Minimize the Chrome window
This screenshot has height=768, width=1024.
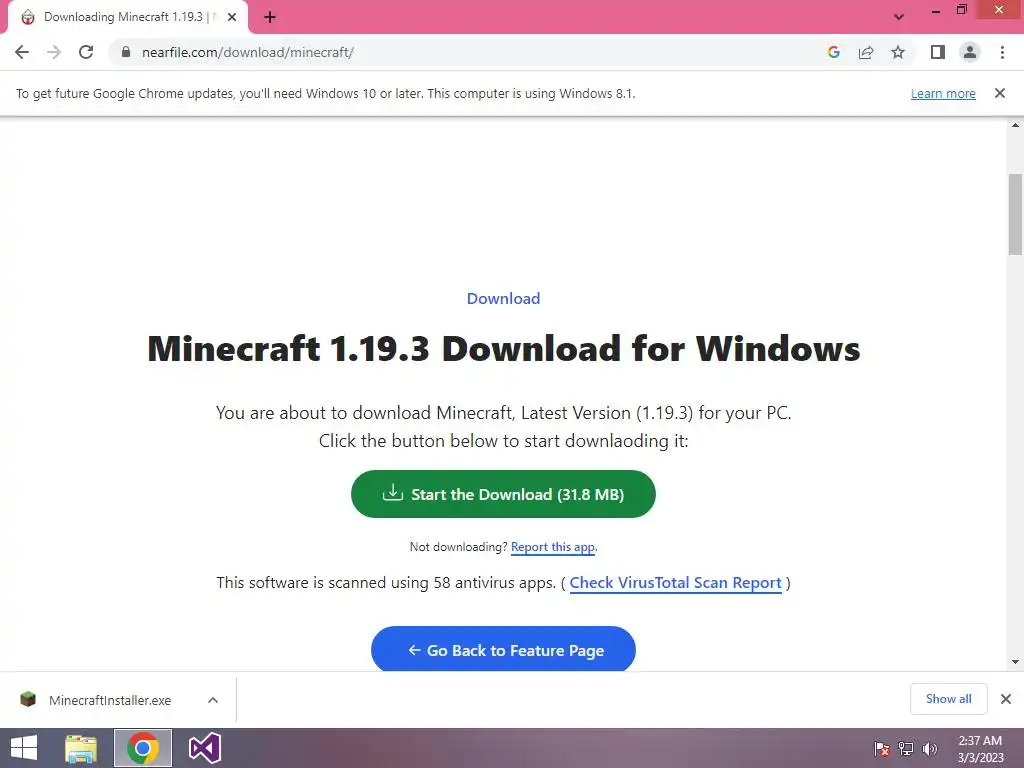point(936,10)
